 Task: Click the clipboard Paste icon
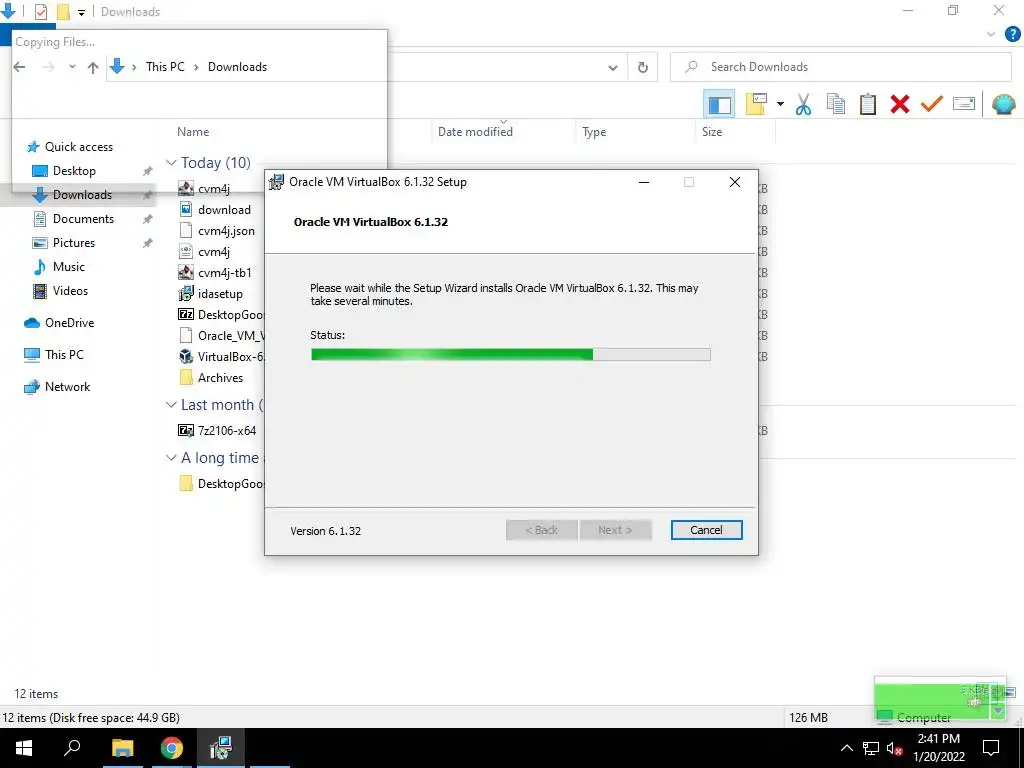(867, 104)
